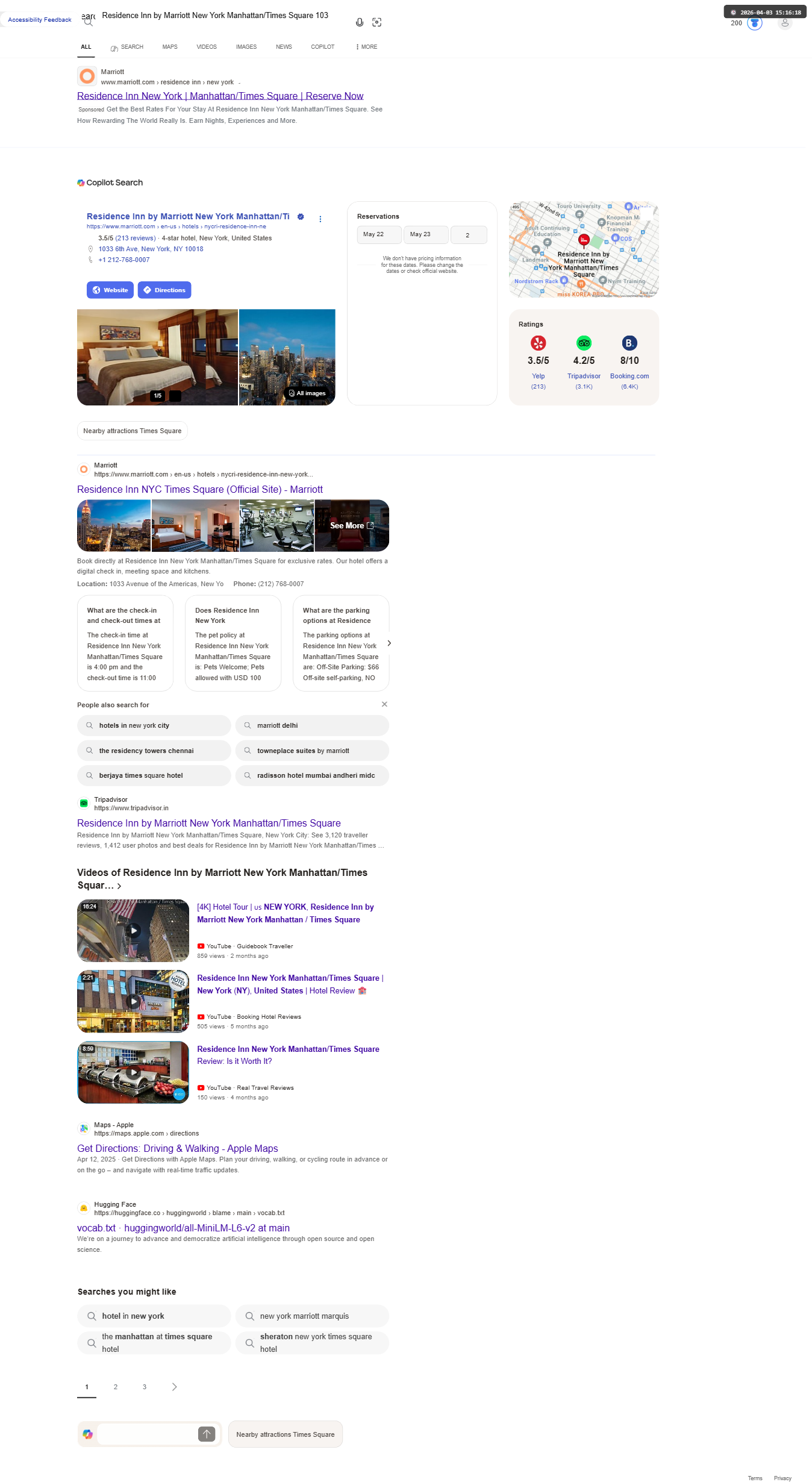Image resolution: width=812 pixels, height=1482 pixels.
Task: Switch to the NEWS tab
Action: 284,47
